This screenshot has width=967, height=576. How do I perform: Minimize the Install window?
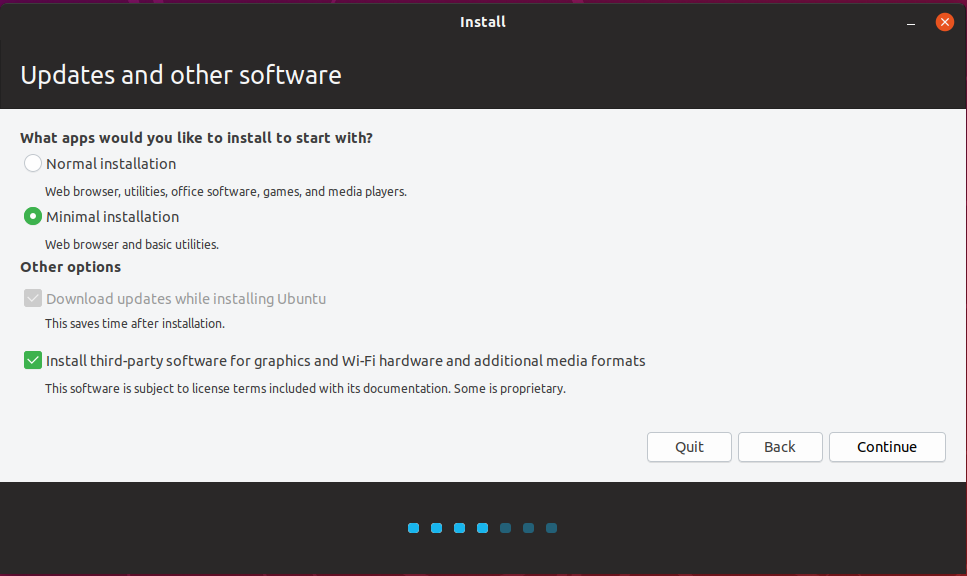pyautogui.click(x=912, y=22)
